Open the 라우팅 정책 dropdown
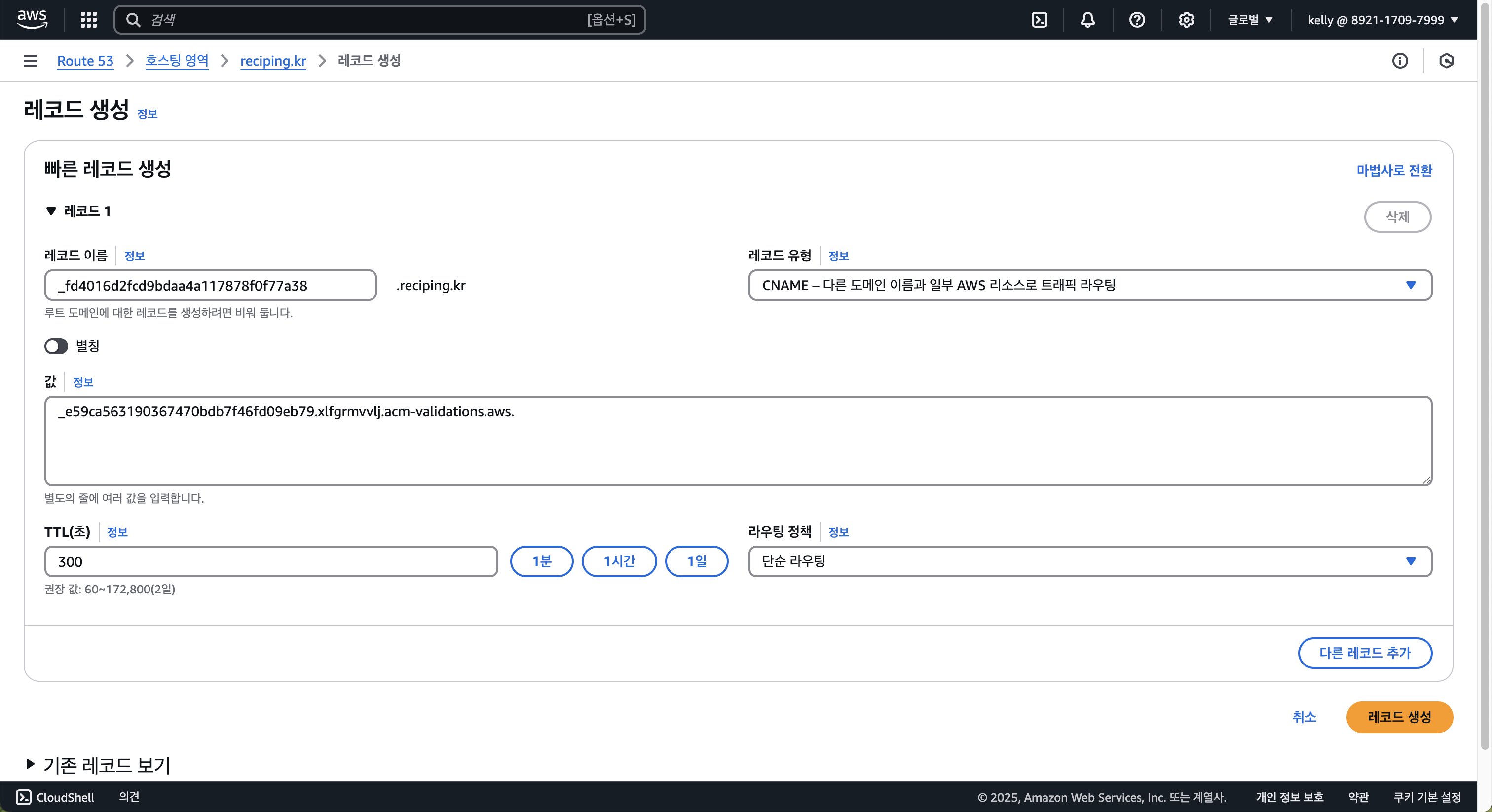Viewport: 1492px width, 812px height. [1089, 561]
